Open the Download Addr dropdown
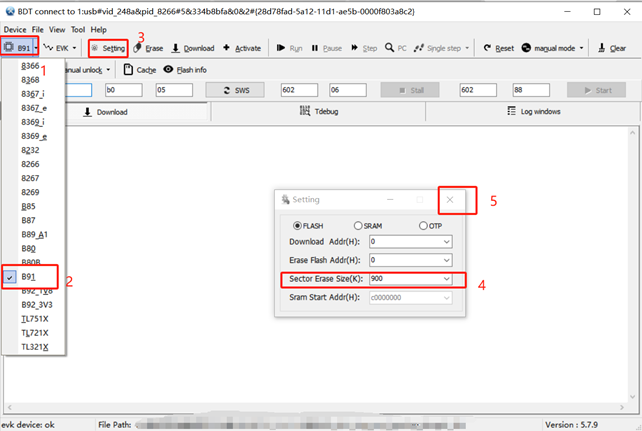 (x=446, y=241)
